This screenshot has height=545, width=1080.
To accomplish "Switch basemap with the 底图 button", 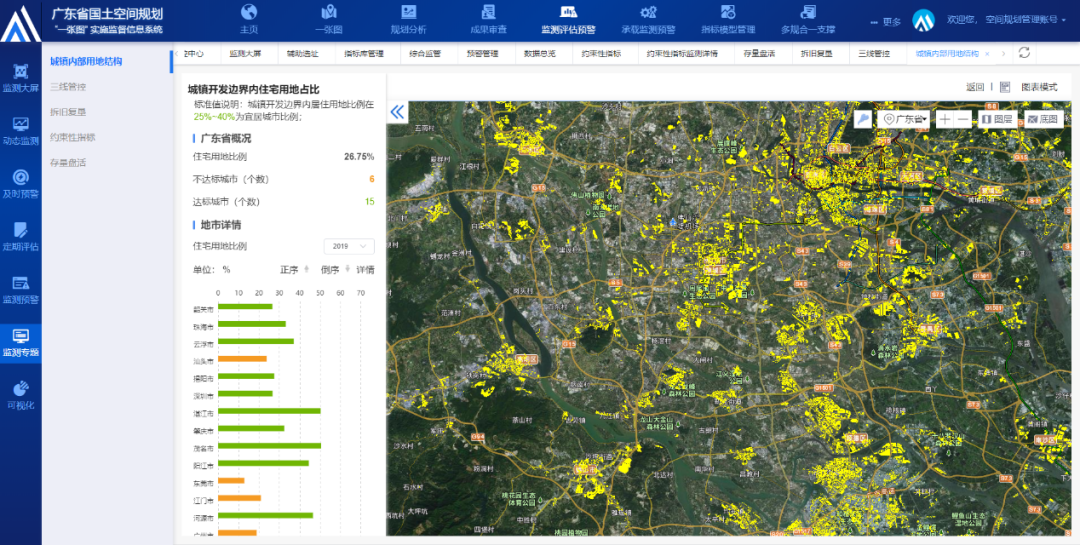I will (1043, 119).
